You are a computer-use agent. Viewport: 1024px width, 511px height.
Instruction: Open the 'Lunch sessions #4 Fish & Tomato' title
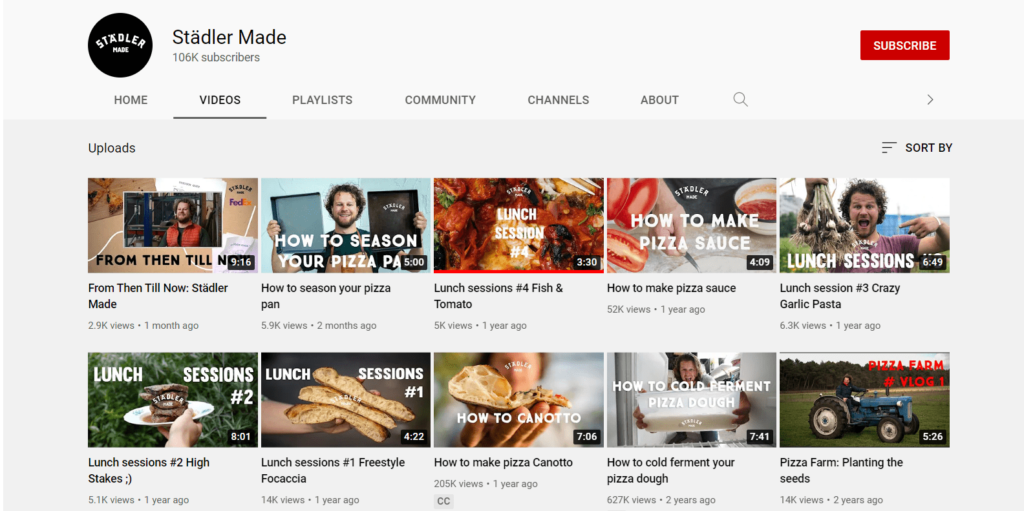(498, 296)
